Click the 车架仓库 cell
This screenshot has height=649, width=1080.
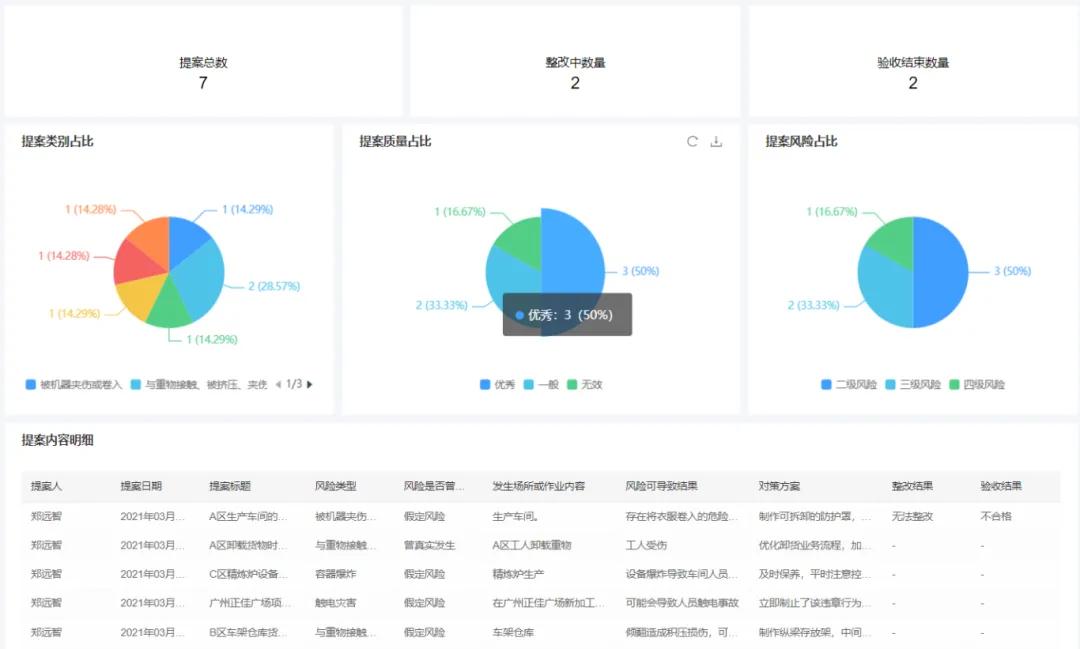point(513,632)
